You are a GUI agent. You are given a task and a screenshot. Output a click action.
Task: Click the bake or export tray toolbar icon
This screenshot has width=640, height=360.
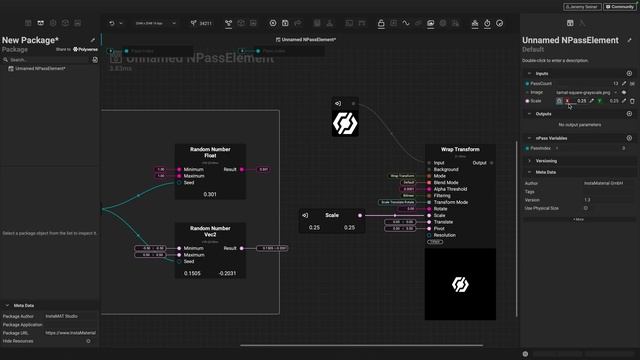475,24
